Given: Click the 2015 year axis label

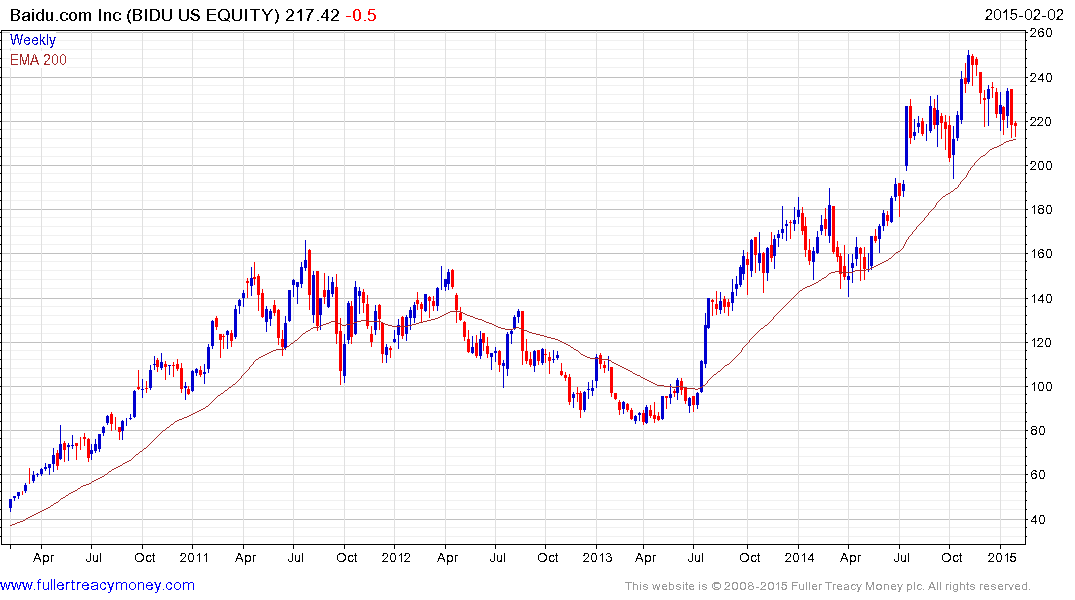Looking at the screenshot, I should click(x=1002, y=557).
